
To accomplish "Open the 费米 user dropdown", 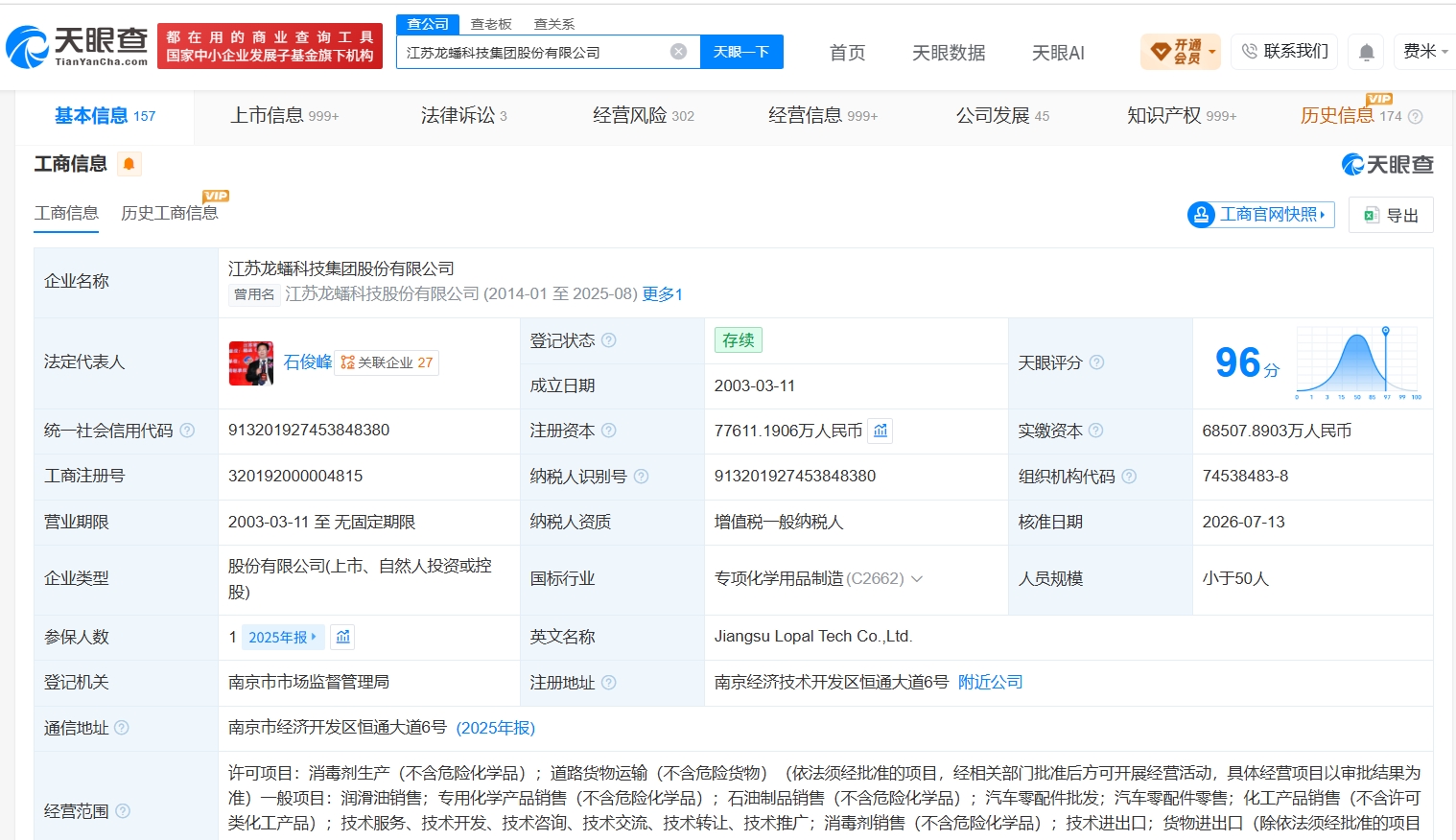I will tap(1425, 52).
